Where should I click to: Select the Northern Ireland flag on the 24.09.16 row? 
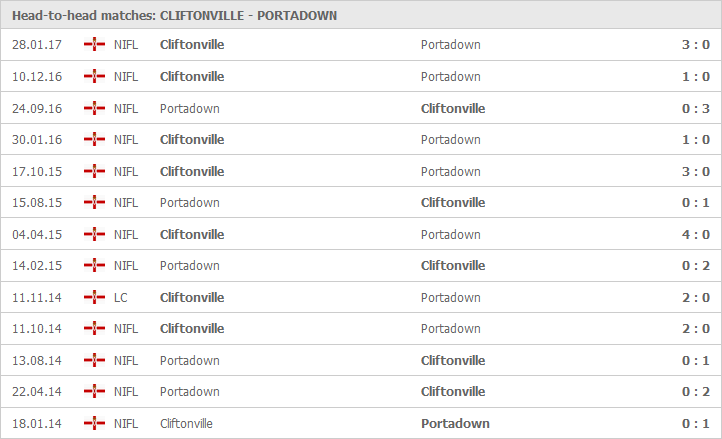click(94, 108)
